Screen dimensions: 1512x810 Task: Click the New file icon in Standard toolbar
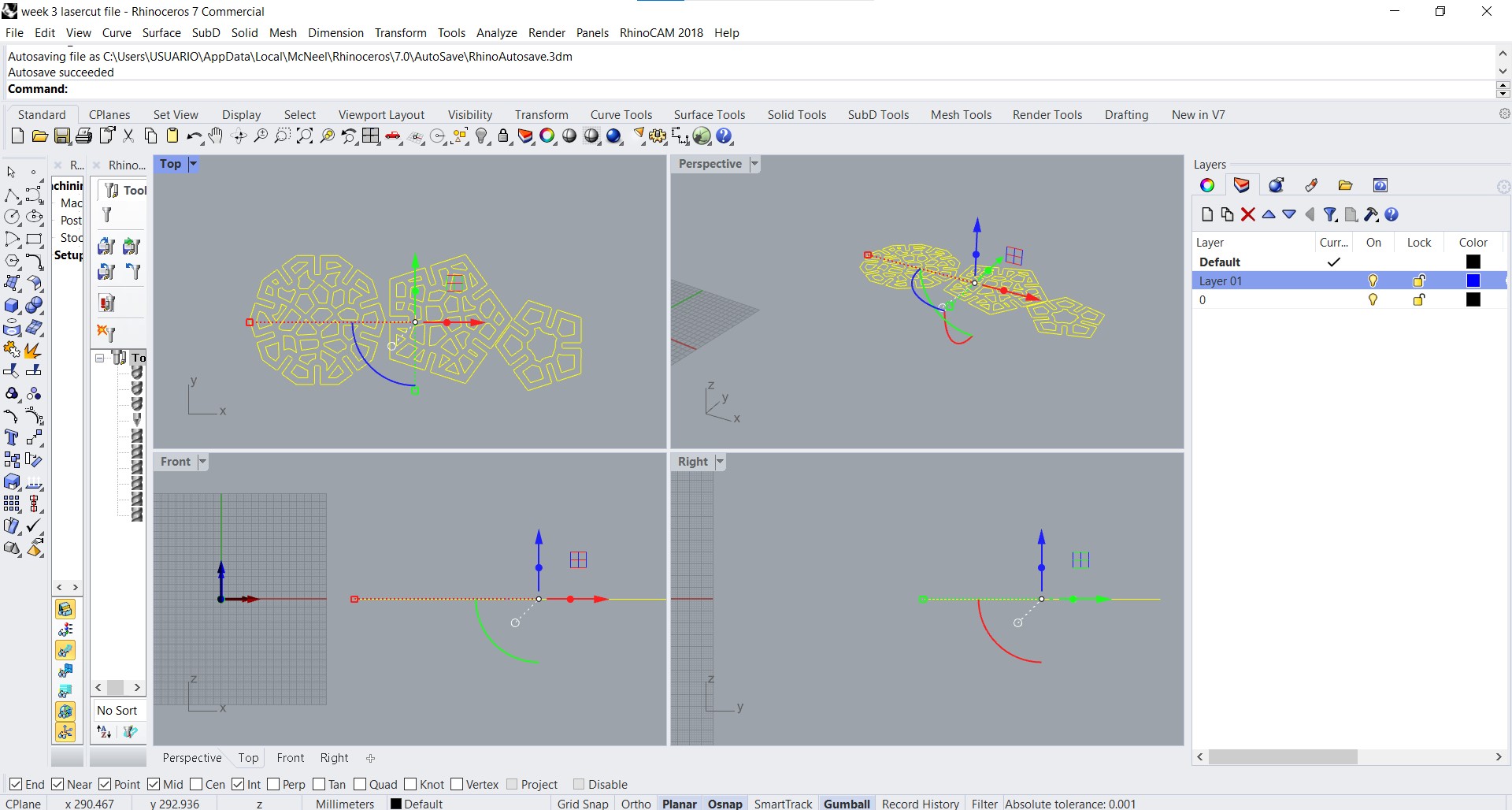coord(17,136)
